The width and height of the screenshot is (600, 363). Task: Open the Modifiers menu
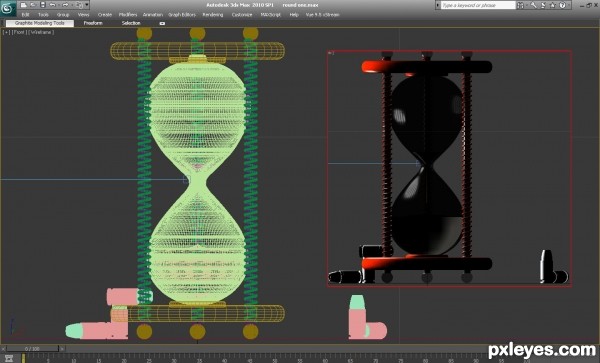point(128,15)
